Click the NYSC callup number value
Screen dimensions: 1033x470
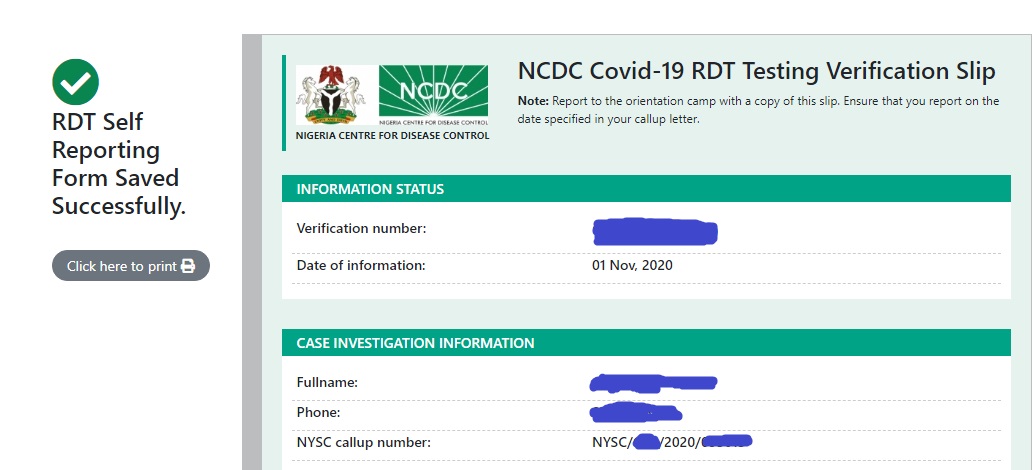672,442
